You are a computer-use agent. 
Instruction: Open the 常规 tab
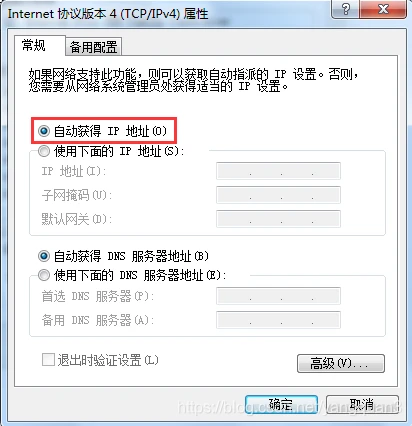tap(34, 45)
